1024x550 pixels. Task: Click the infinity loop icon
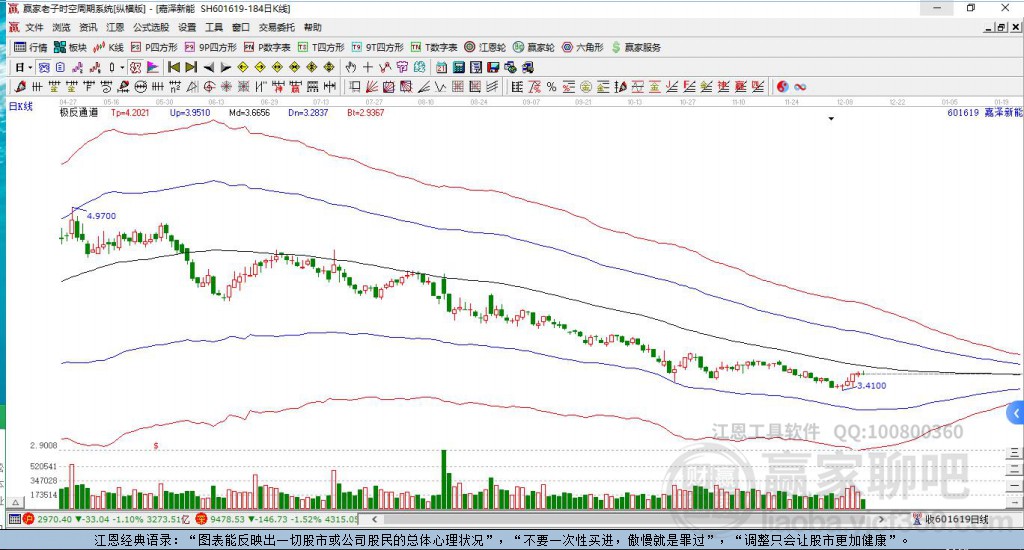click(800, 87)
